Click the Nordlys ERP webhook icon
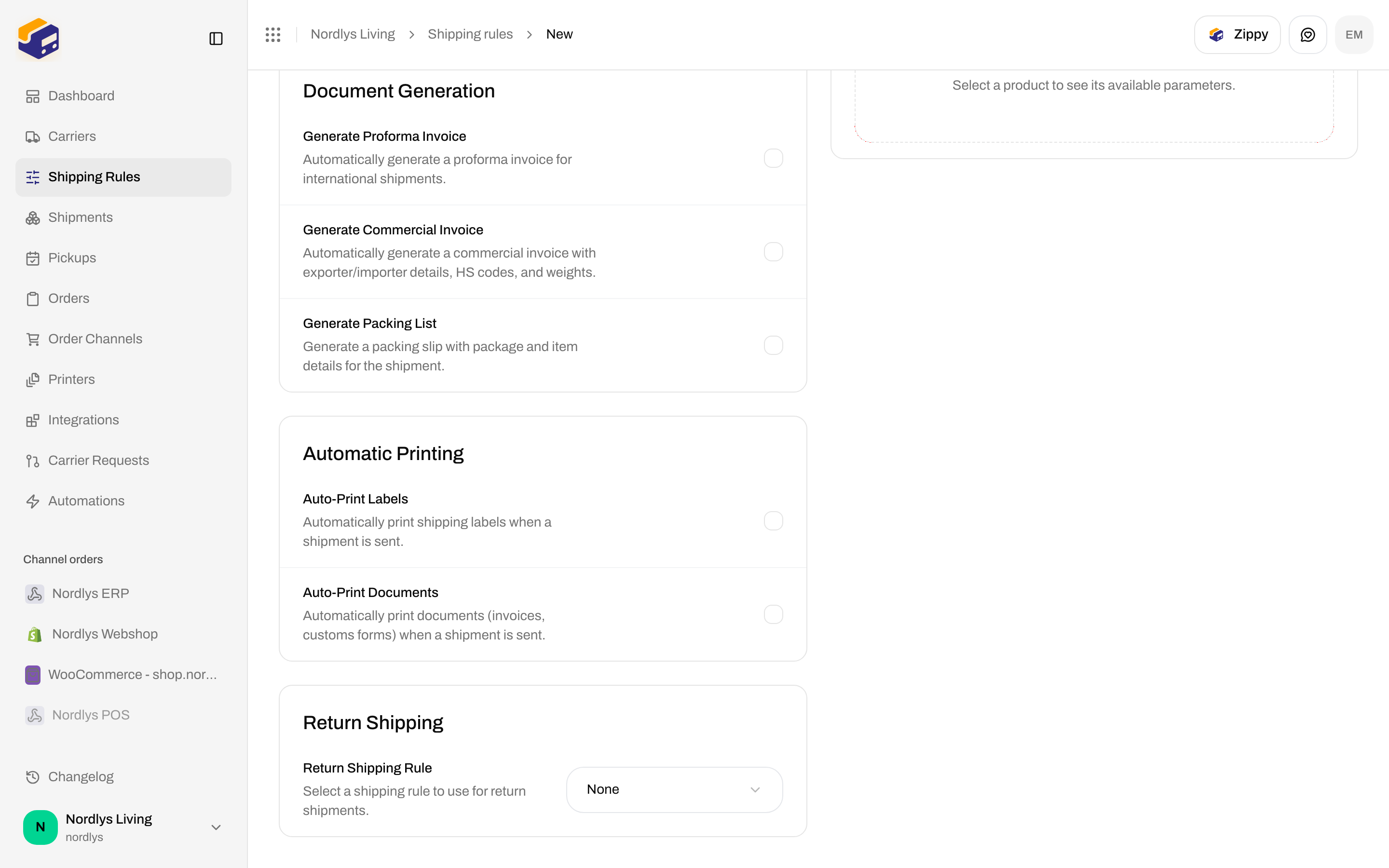1389x868 pixels. pyautogui.click(x=34, y=594)
